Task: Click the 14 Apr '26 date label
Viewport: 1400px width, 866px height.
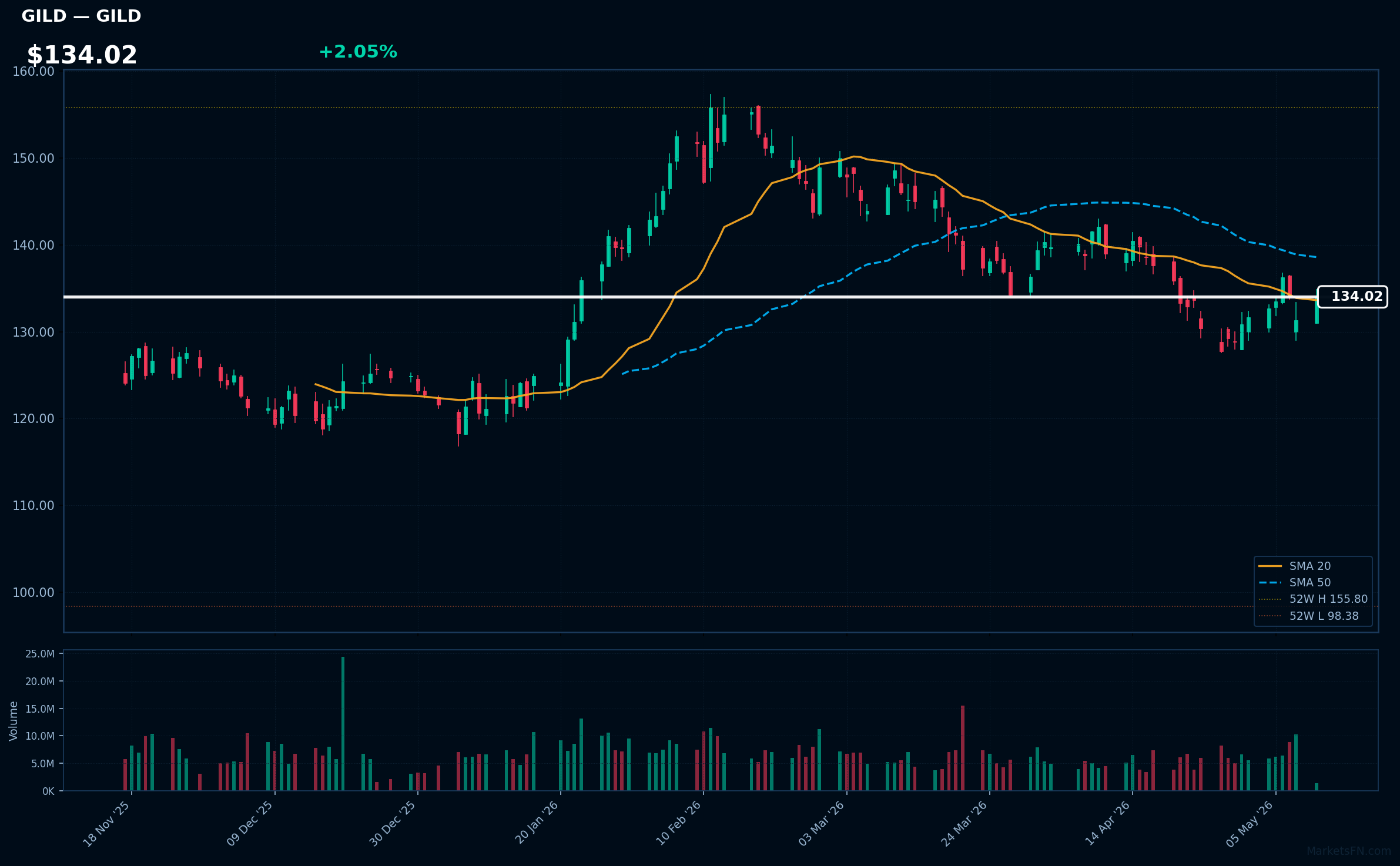Action: 1107,824
